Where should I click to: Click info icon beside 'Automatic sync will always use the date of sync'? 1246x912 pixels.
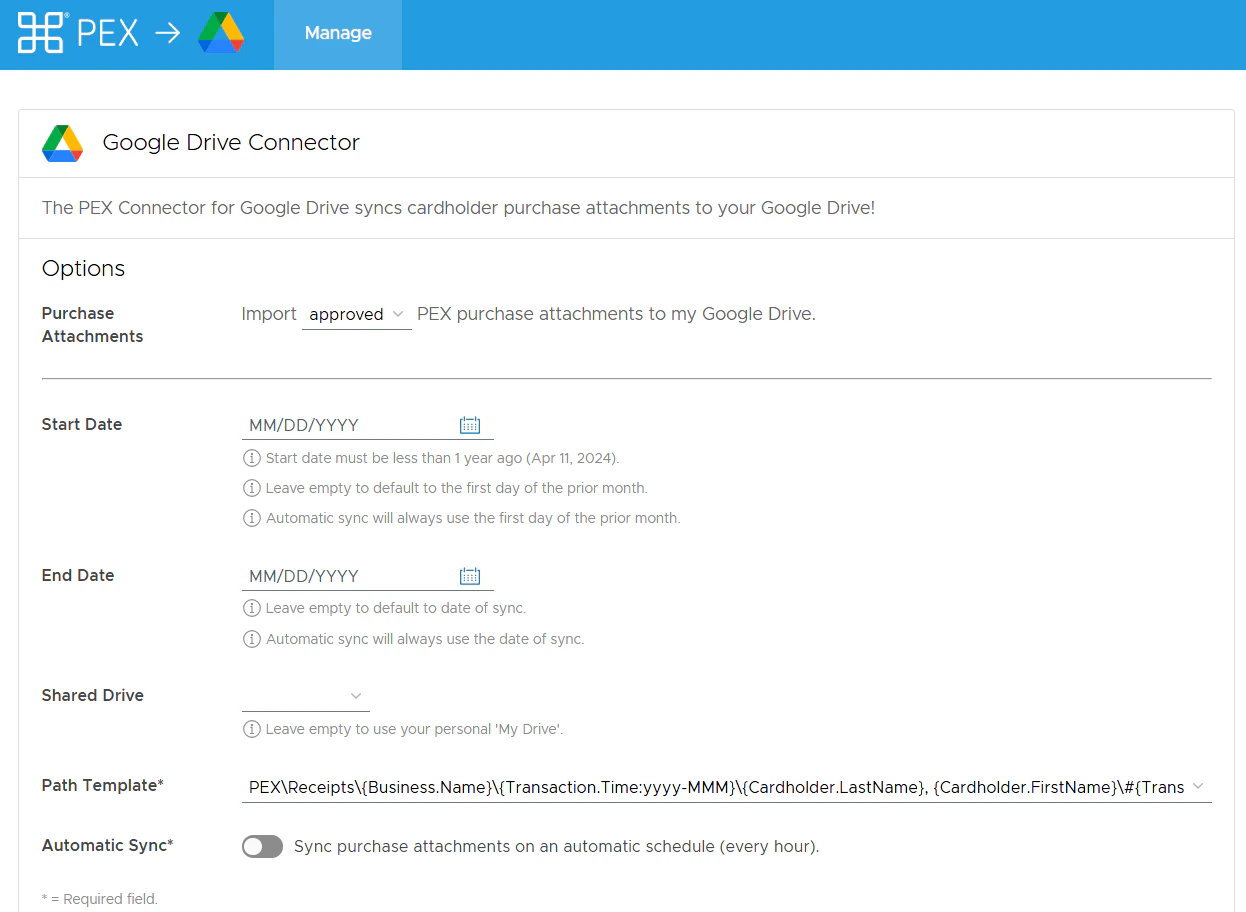(x=252, y=639)
